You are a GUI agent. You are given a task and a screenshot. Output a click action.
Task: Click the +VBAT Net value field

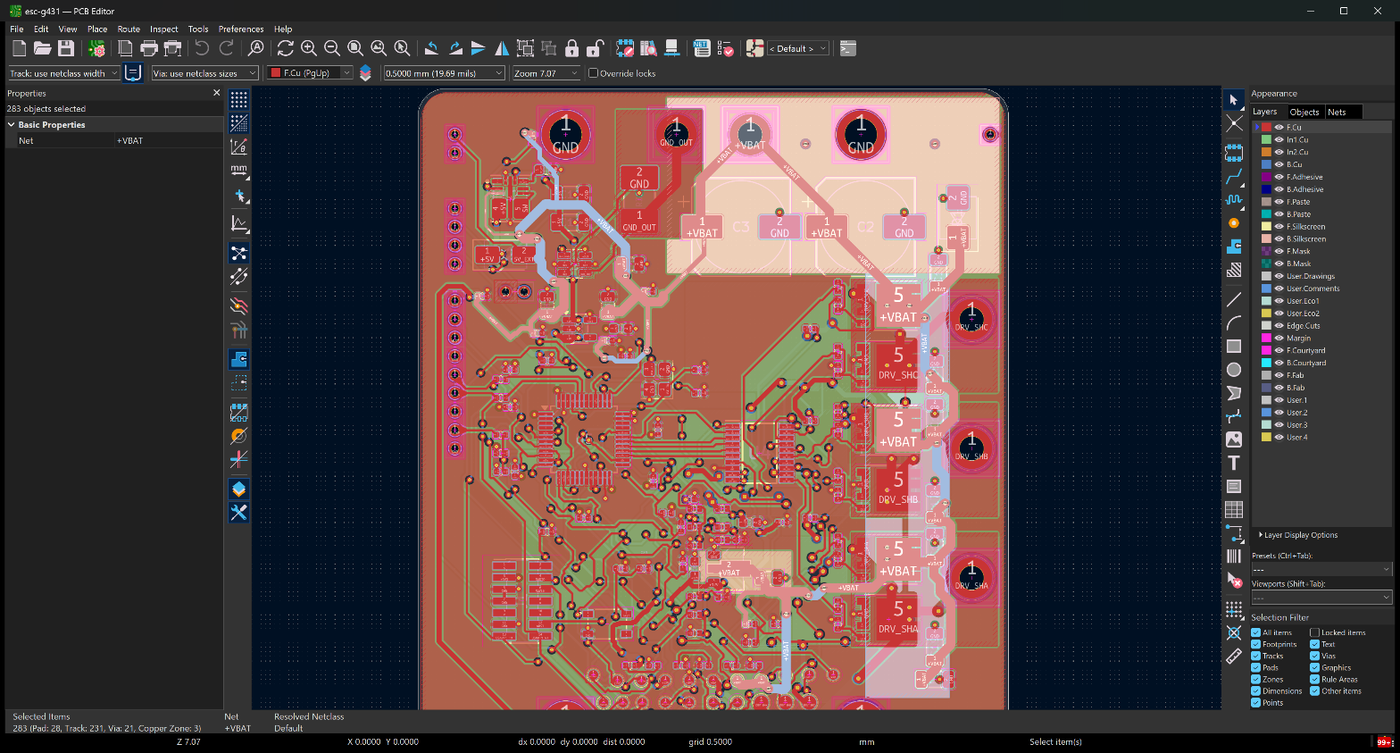tap(168, 141)
